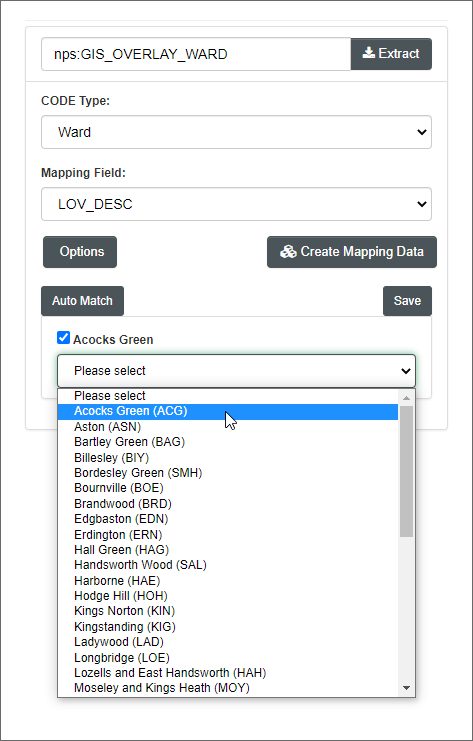The height and width of the screenshot is (741, 473).
Task: Open the CODE Type dropdown
Action: click(236, 132)
